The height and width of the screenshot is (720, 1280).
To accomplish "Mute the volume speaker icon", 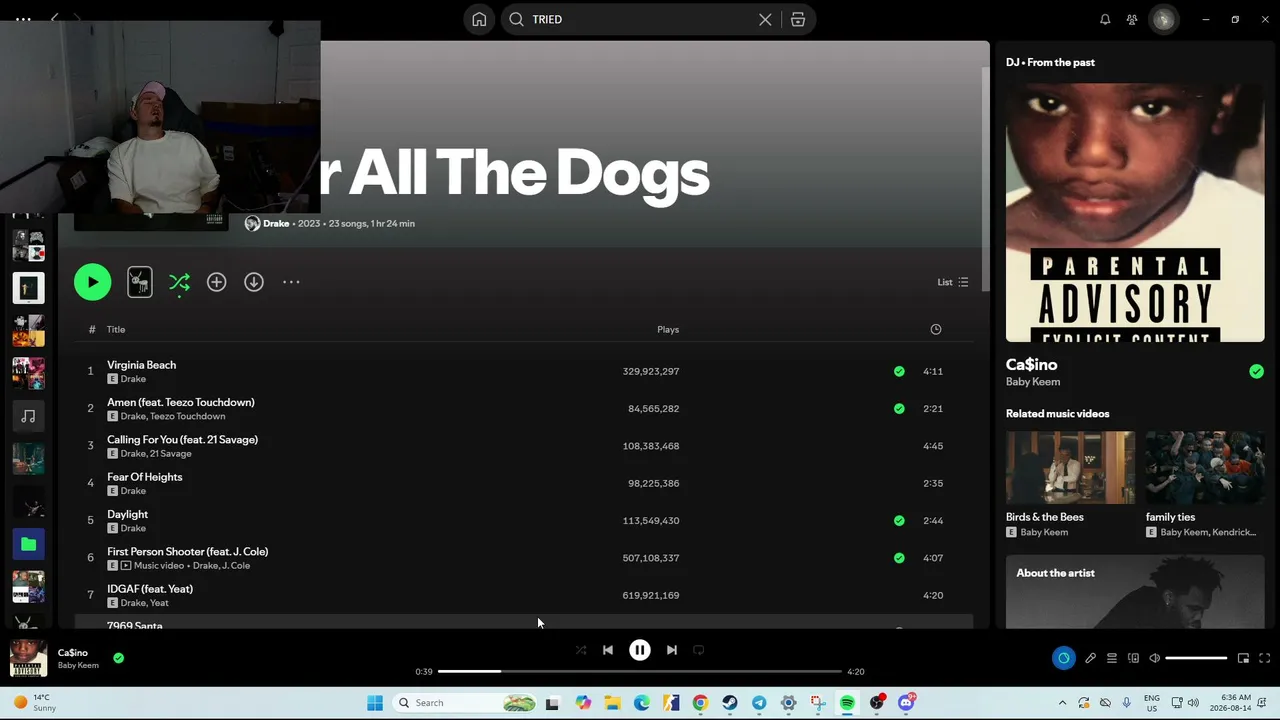I will [x=1155, y=658].
